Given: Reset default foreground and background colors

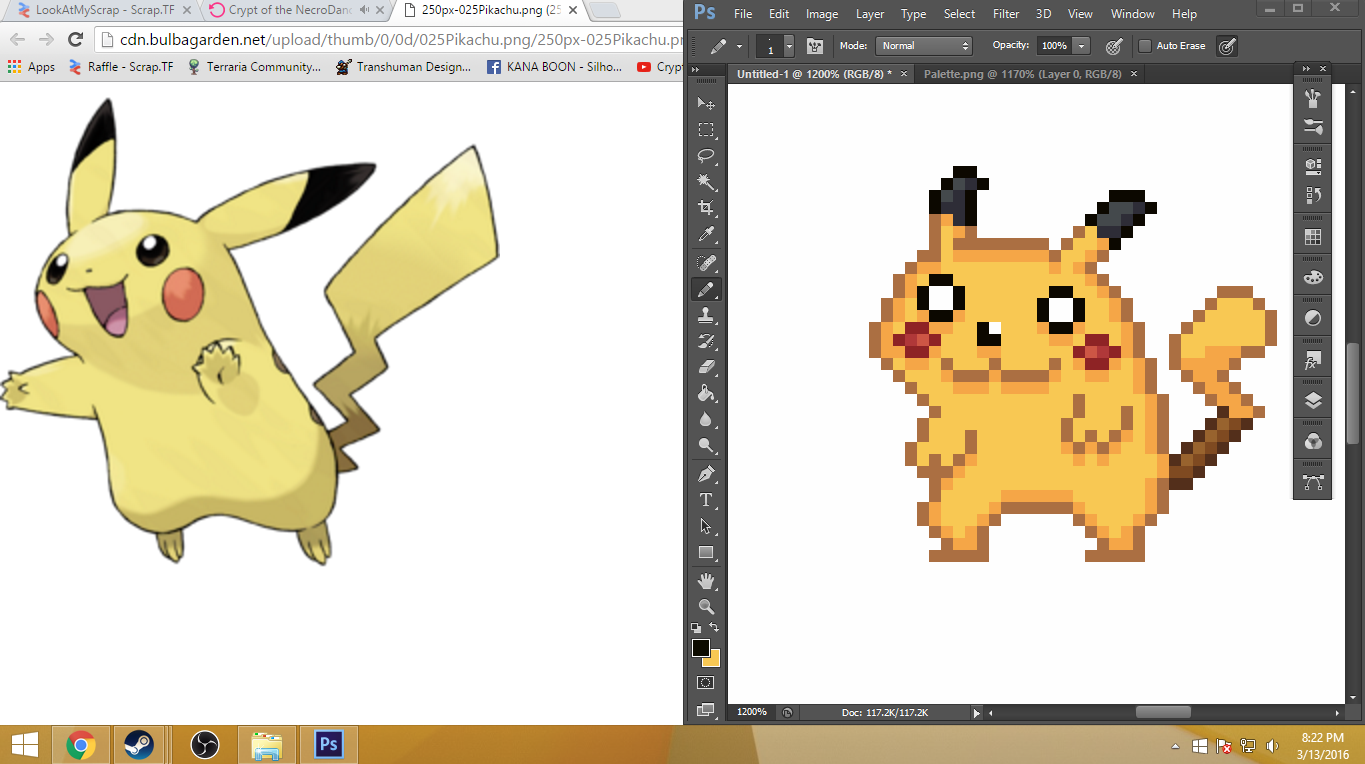Looking at the screenshot, I should pos(696,628).
